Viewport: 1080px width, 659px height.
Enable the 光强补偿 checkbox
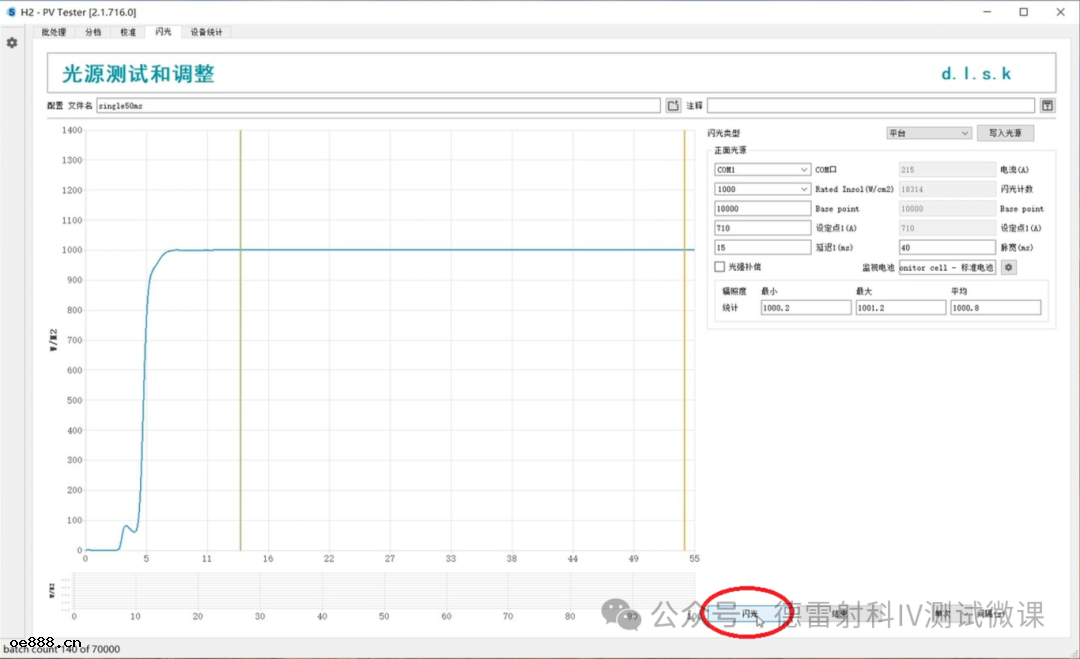click(719, 267)
